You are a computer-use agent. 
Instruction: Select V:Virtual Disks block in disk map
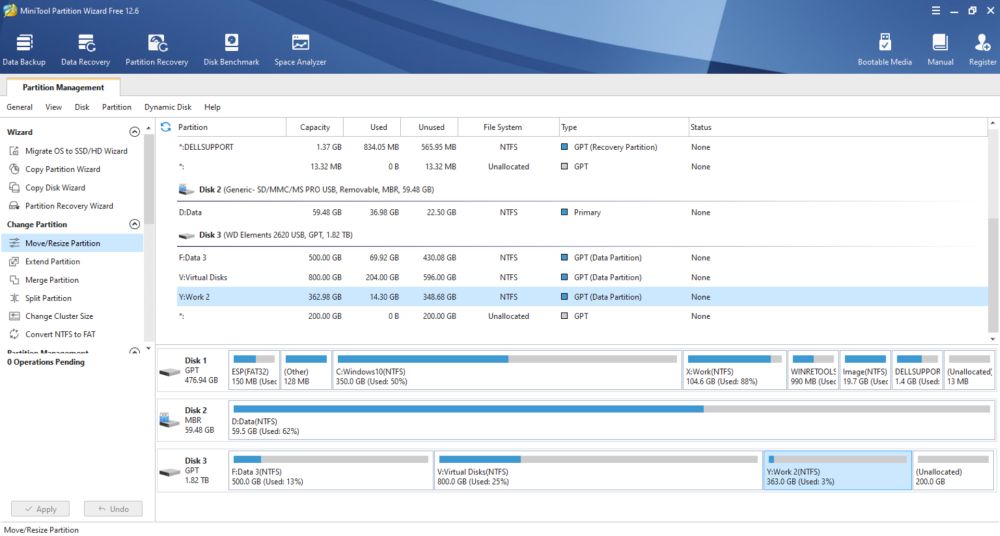point(598,470)
